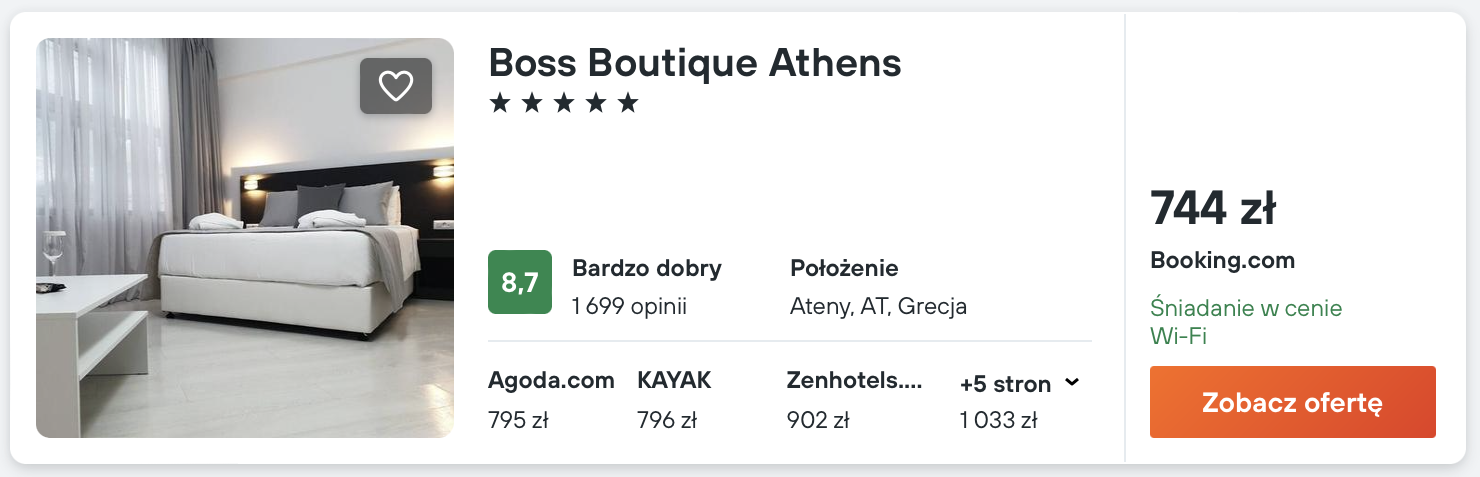Click the "Bardzo dobry" rating label
This screenshot has height=477, width=1480.
point(646,268)
